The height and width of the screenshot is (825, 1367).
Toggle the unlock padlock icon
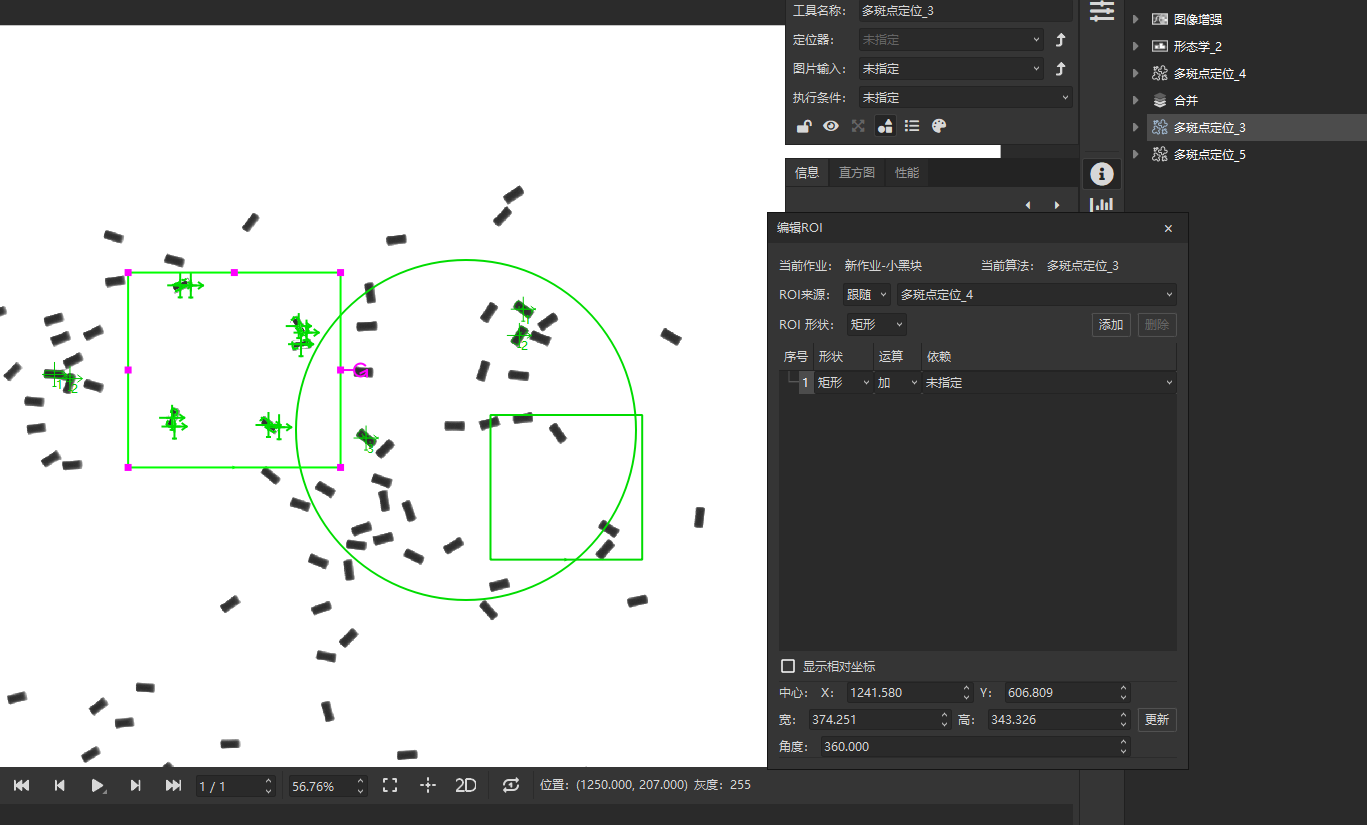(x=803, y=126)
